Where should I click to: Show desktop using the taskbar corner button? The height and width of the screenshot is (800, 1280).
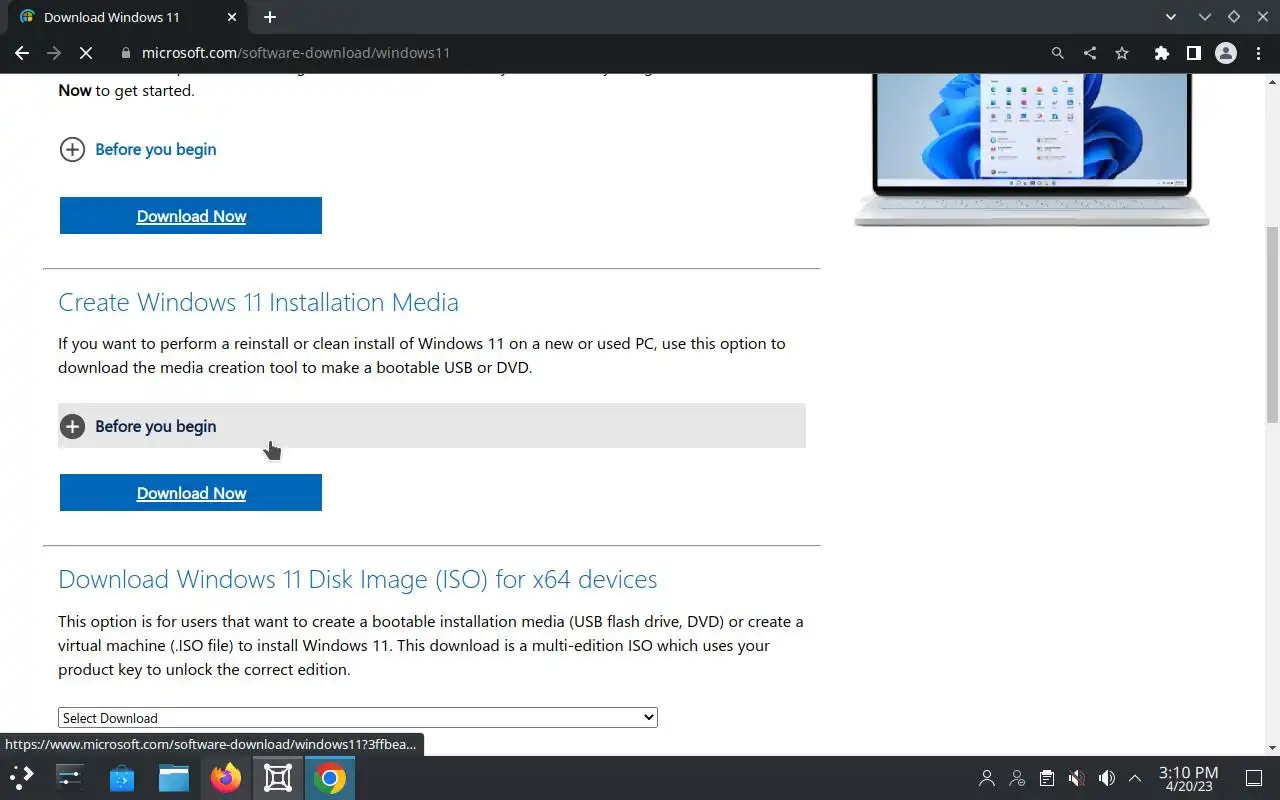1254,778
